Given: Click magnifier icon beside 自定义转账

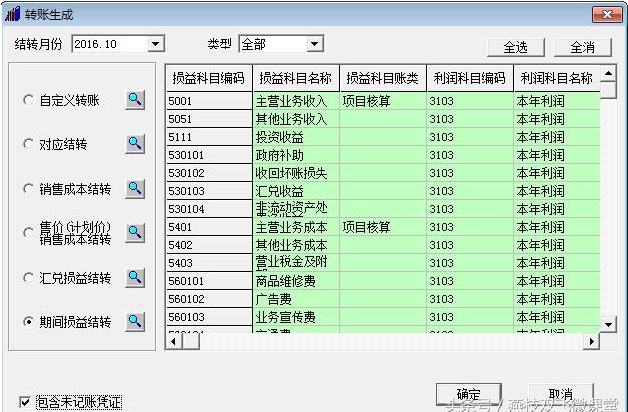Looking at the screenshot, I should click(135, 99).
